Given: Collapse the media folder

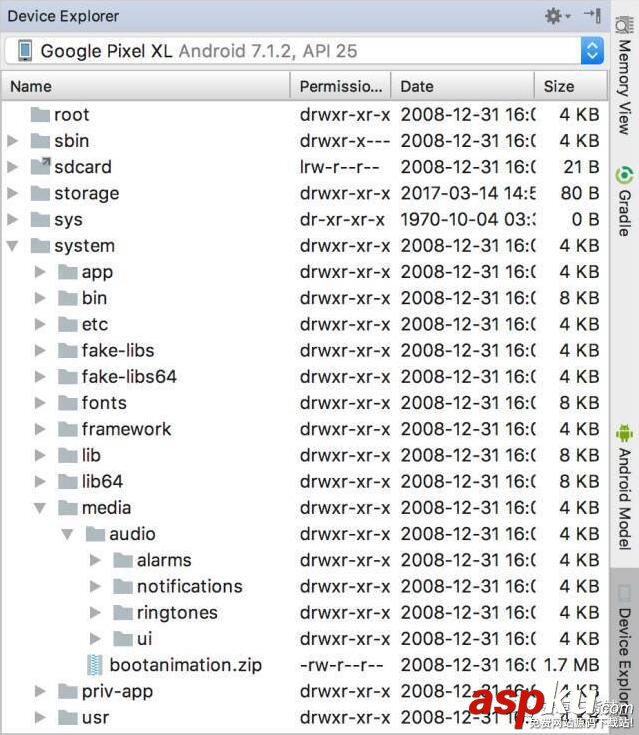Looking at the screenshot, I should coord(40,508).
